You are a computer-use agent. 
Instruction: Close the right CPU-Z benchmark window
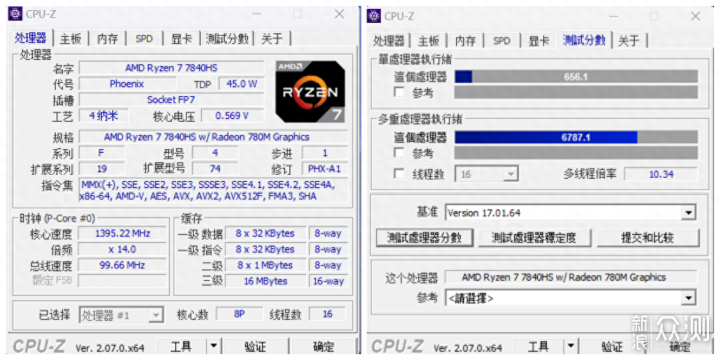(696, 16)
